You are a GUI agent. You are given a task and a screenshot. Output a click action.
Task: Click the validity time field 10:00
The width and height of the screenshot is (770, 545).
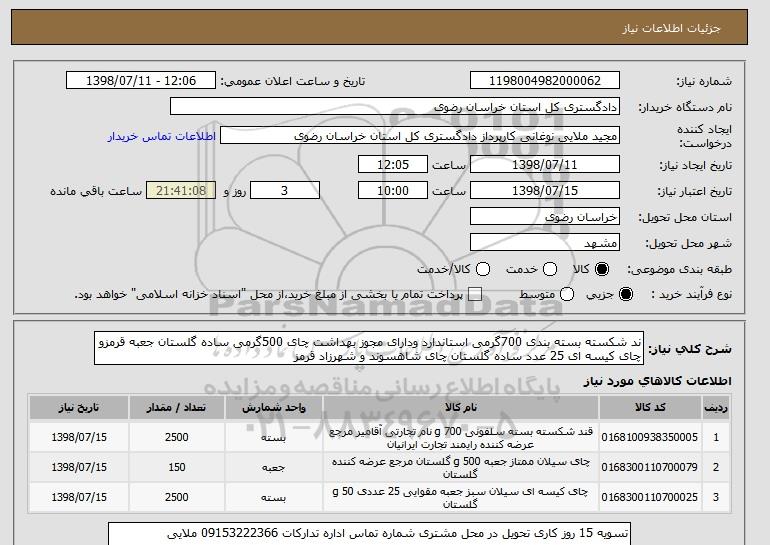coord(393,191)
